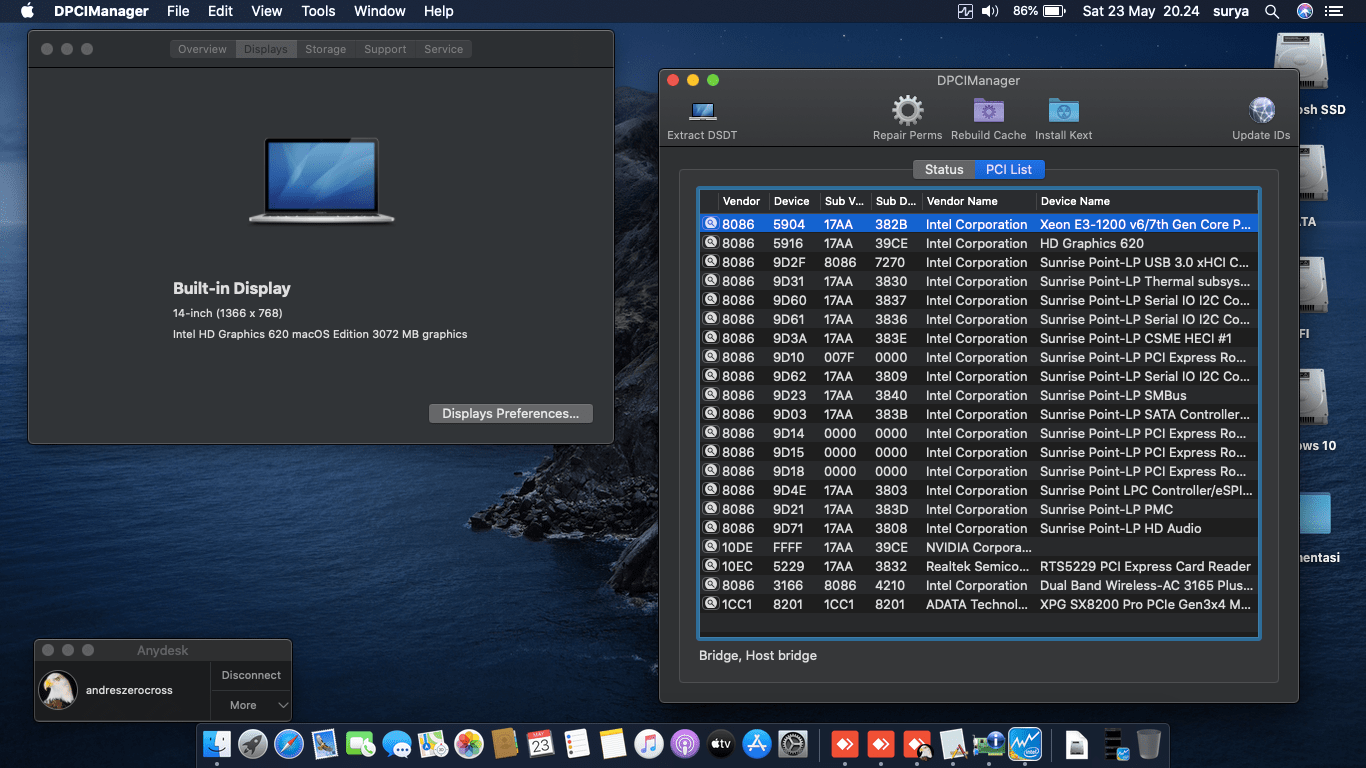This screenshot has height=768, width=1366.
Task: Open System Preferences from the Dock
Action: tap(793, 744)
